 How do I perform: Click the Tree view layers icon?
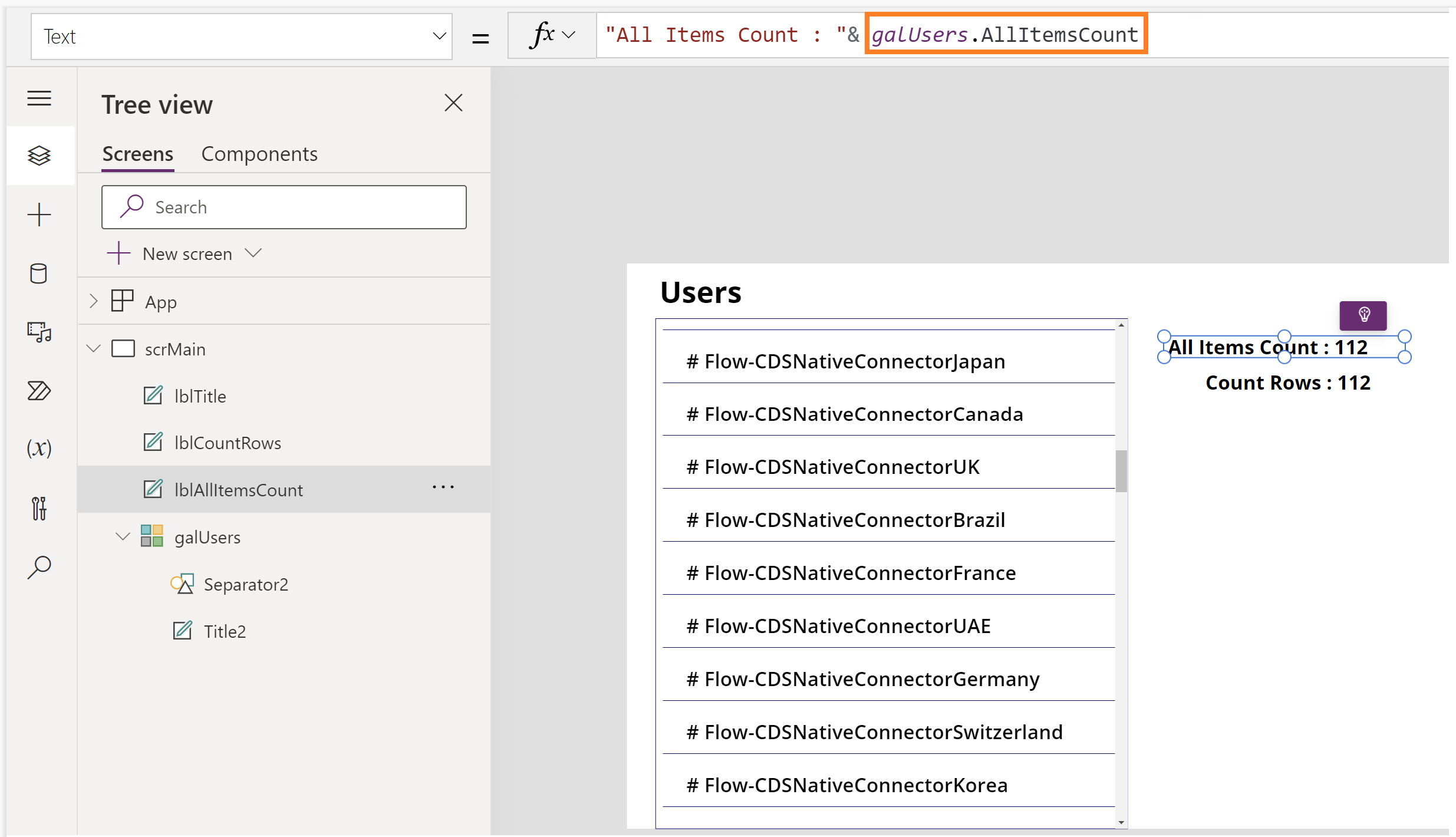click(39, 156)
